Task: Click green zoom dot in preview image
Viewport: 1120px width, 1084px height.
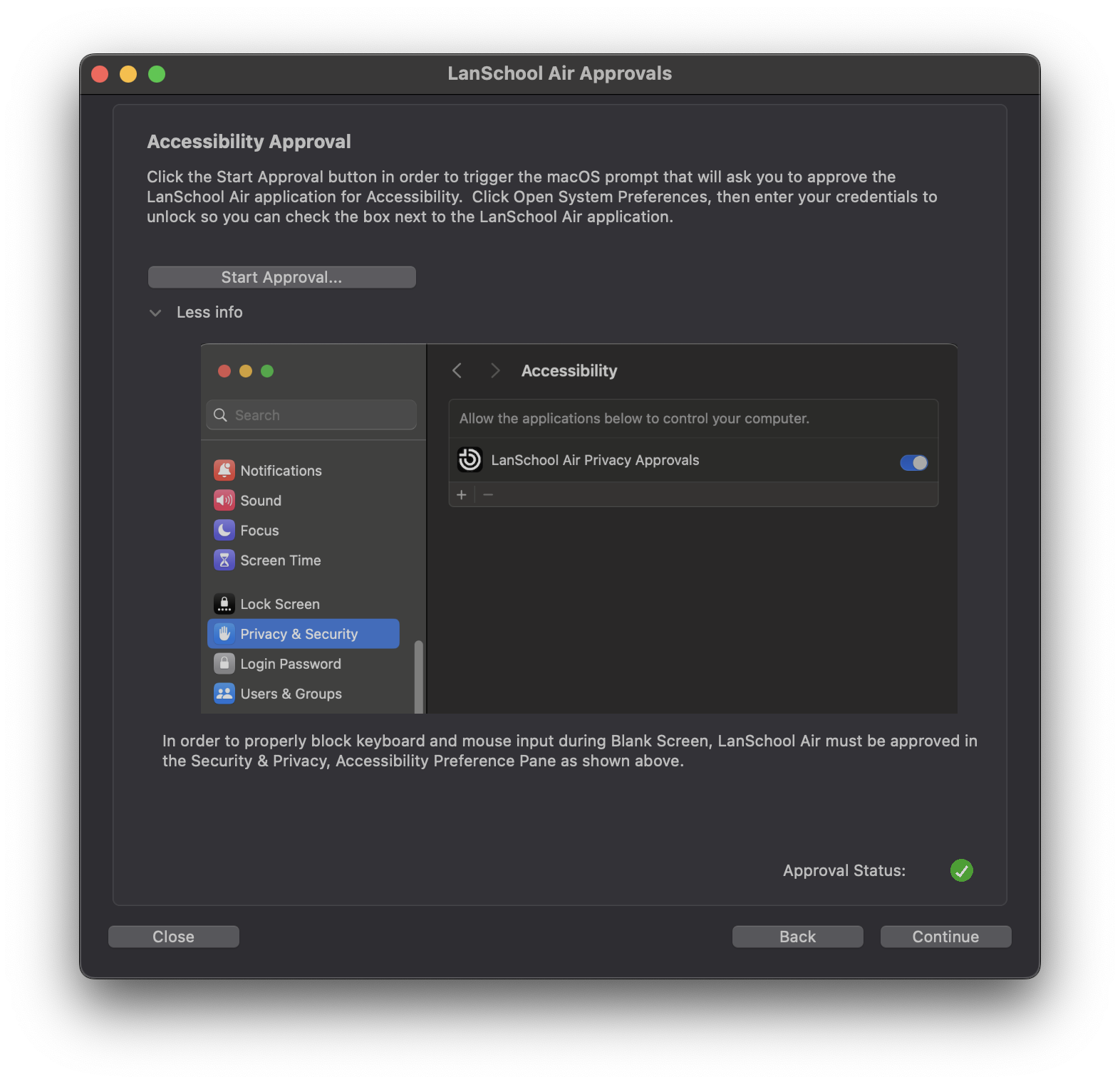Action: point(267,371)
